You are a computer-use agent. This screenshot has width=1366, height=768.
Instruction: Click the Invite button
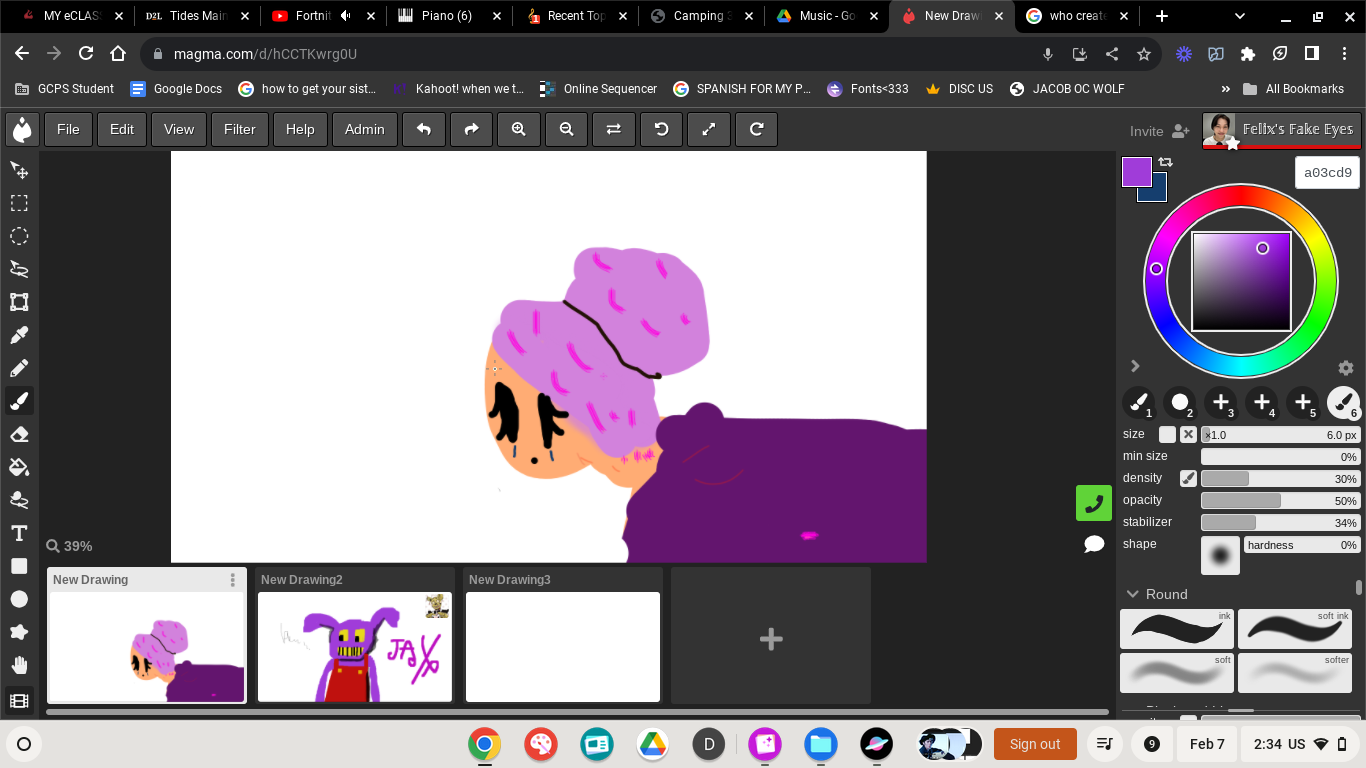[x=1159, y=131]
